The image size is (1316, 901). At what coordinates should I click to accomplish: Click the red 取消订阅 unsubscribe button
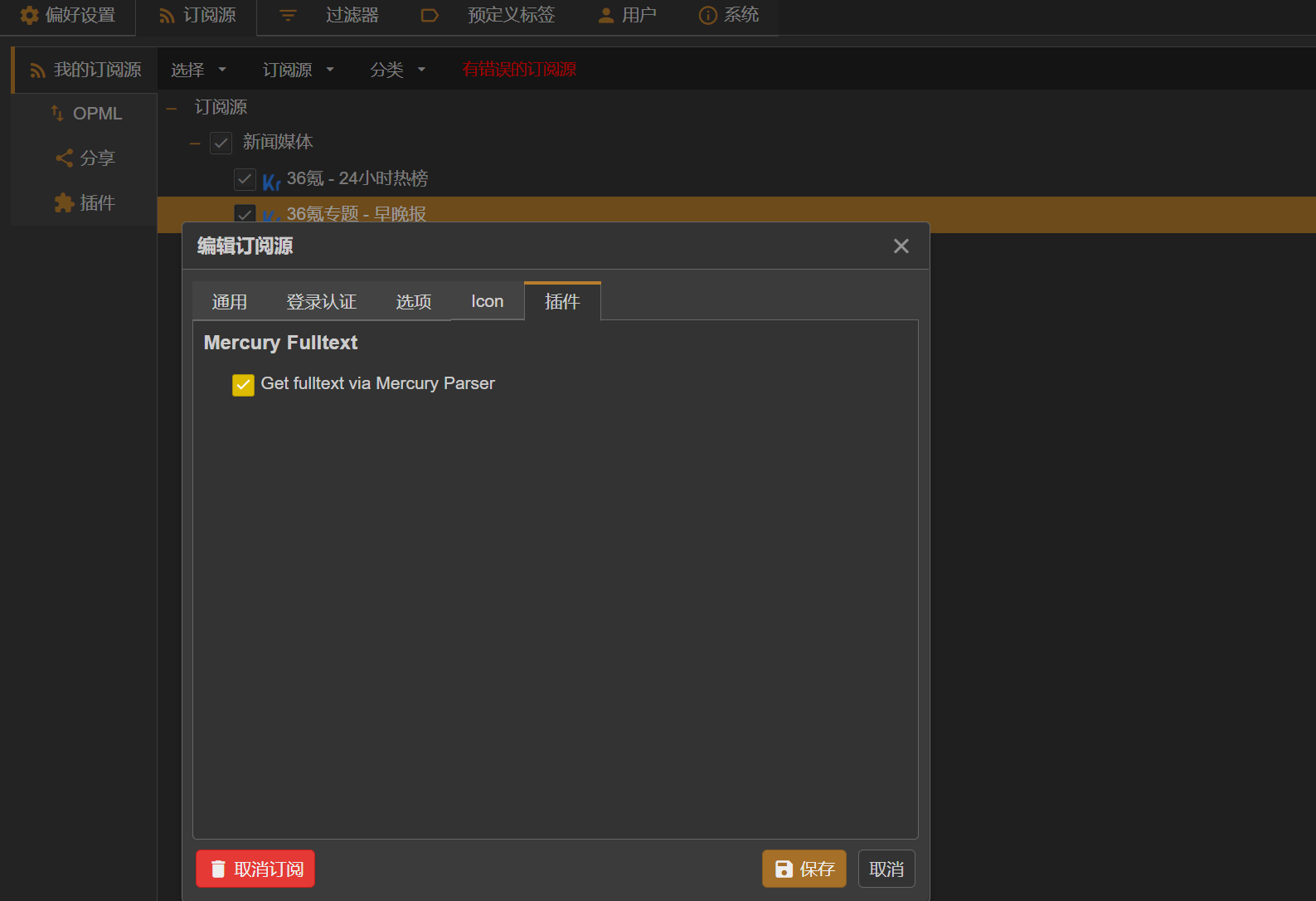pyautogui.click(x=255, y=869)
